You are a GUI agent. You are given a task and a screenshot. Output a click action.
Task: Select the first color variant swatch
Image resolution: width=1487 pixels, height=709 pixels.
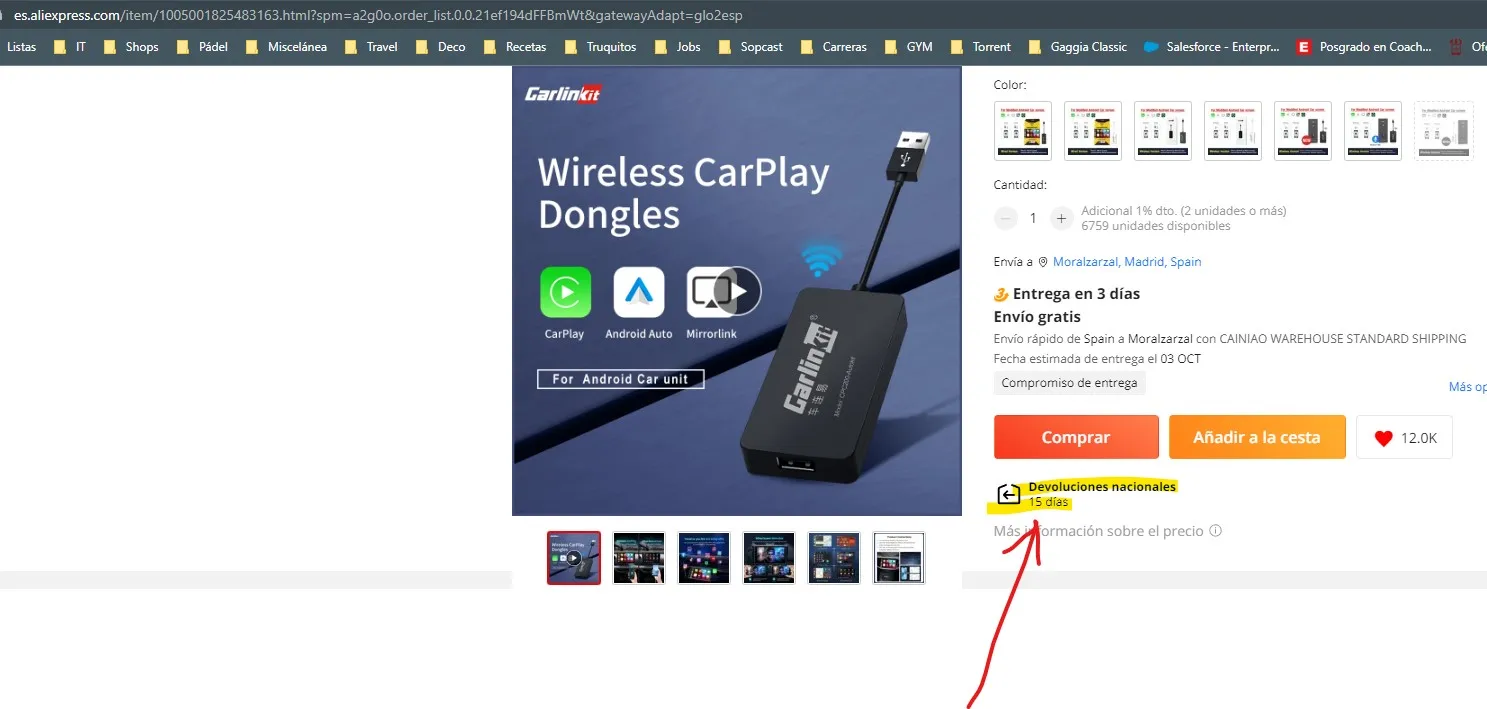click(x=1022, y=131)
